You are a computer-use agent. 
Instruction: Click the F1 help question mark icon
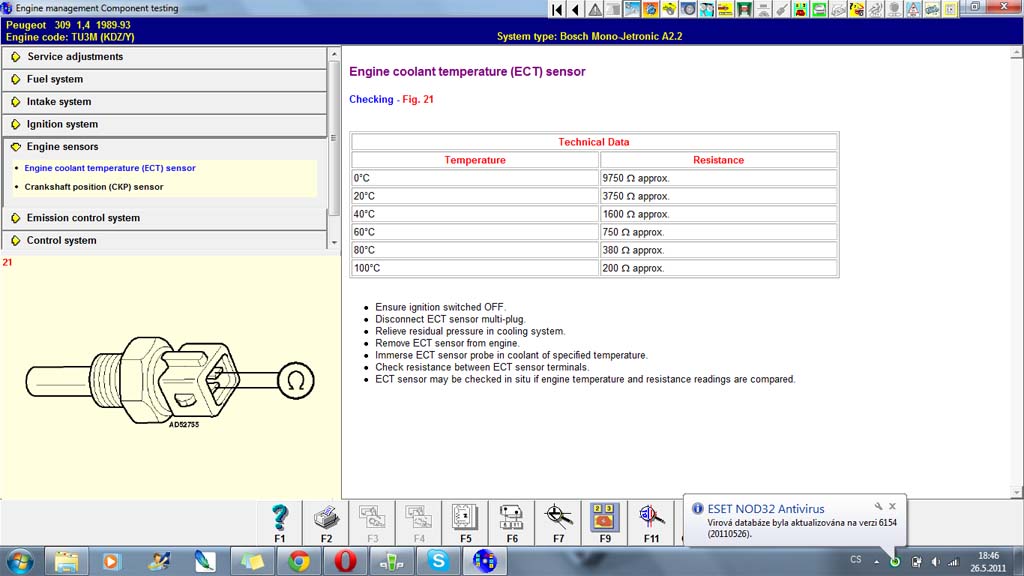coord(280,517)
